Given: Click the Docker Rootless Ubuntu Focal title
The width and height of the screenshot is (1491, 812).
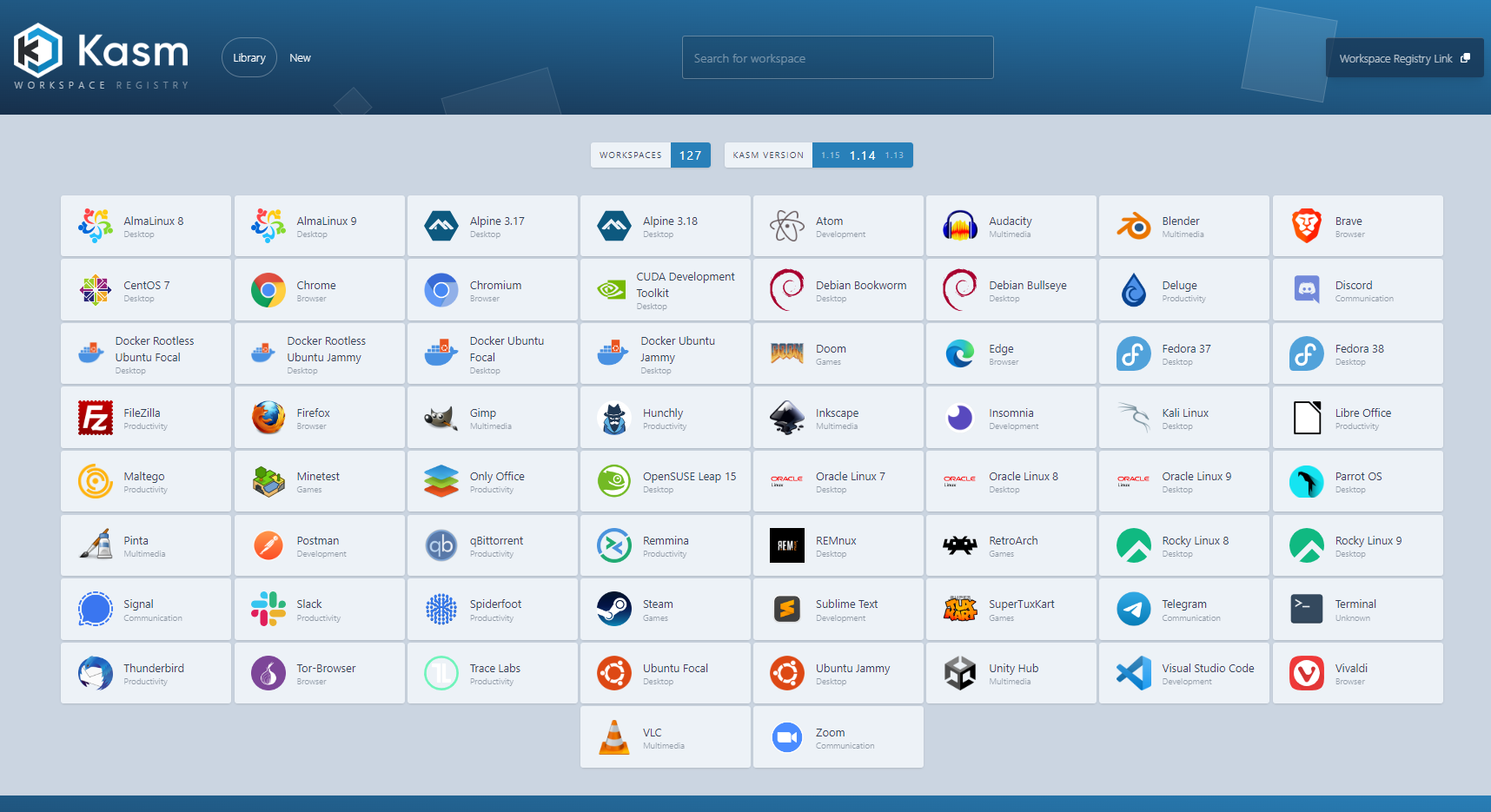Looking at the screenshot, I should pyautogui.click(x=155, y=349).
